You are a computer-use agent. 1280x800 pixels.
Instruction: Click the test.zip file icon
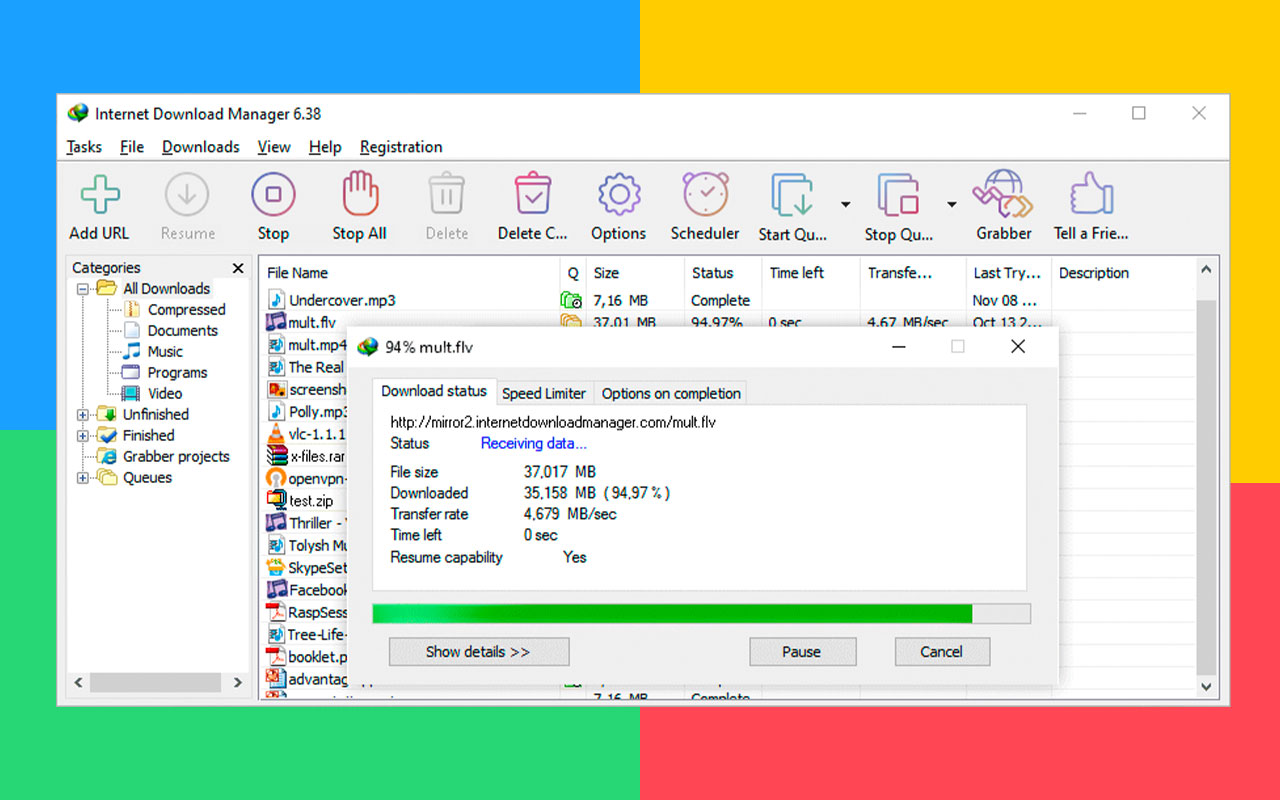276,501
